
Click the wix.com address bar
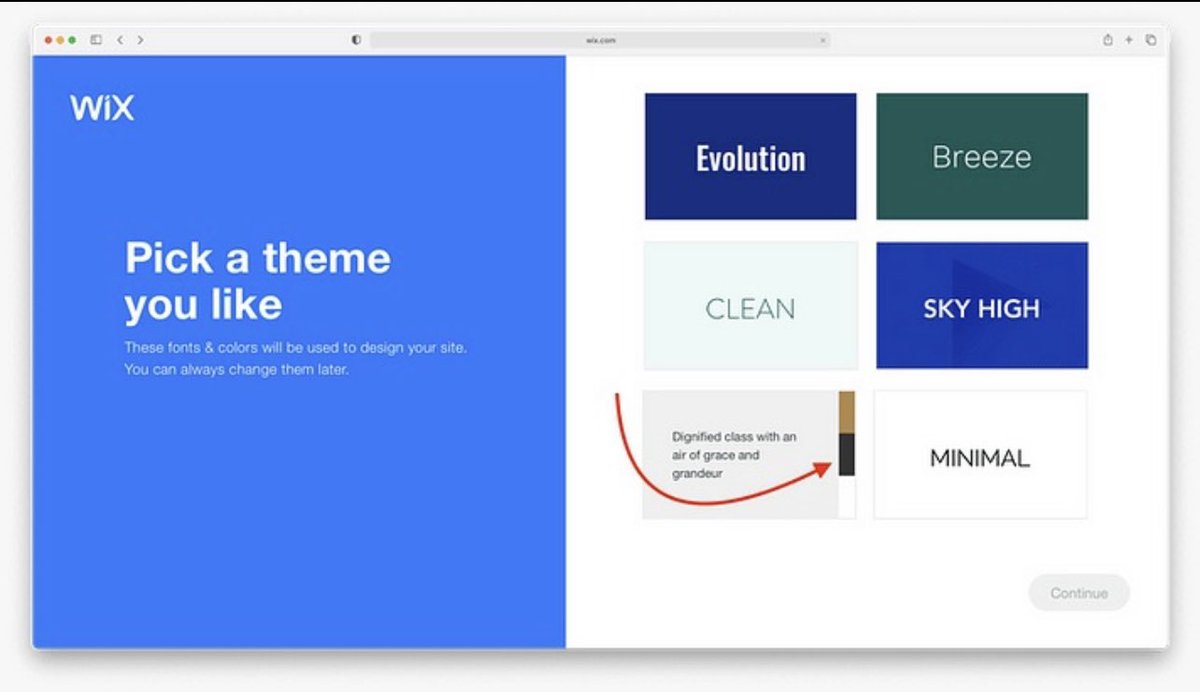pyautogui.click(x=600, y=40)
